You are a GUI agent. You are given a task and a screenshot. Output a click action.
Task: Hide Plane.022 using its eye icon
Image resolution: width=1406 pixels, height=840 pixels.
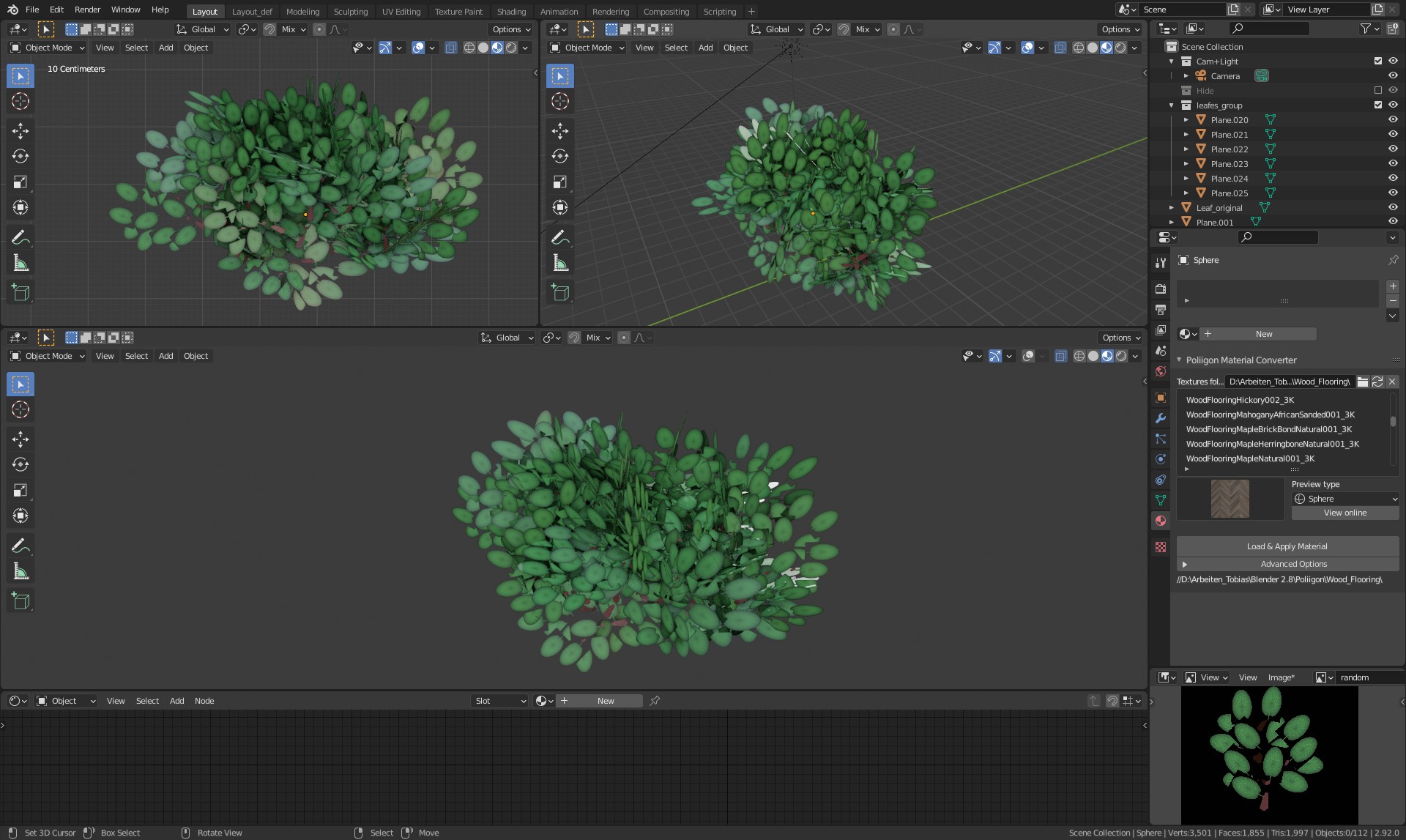pyautogui.click(x=1393, y=149)
